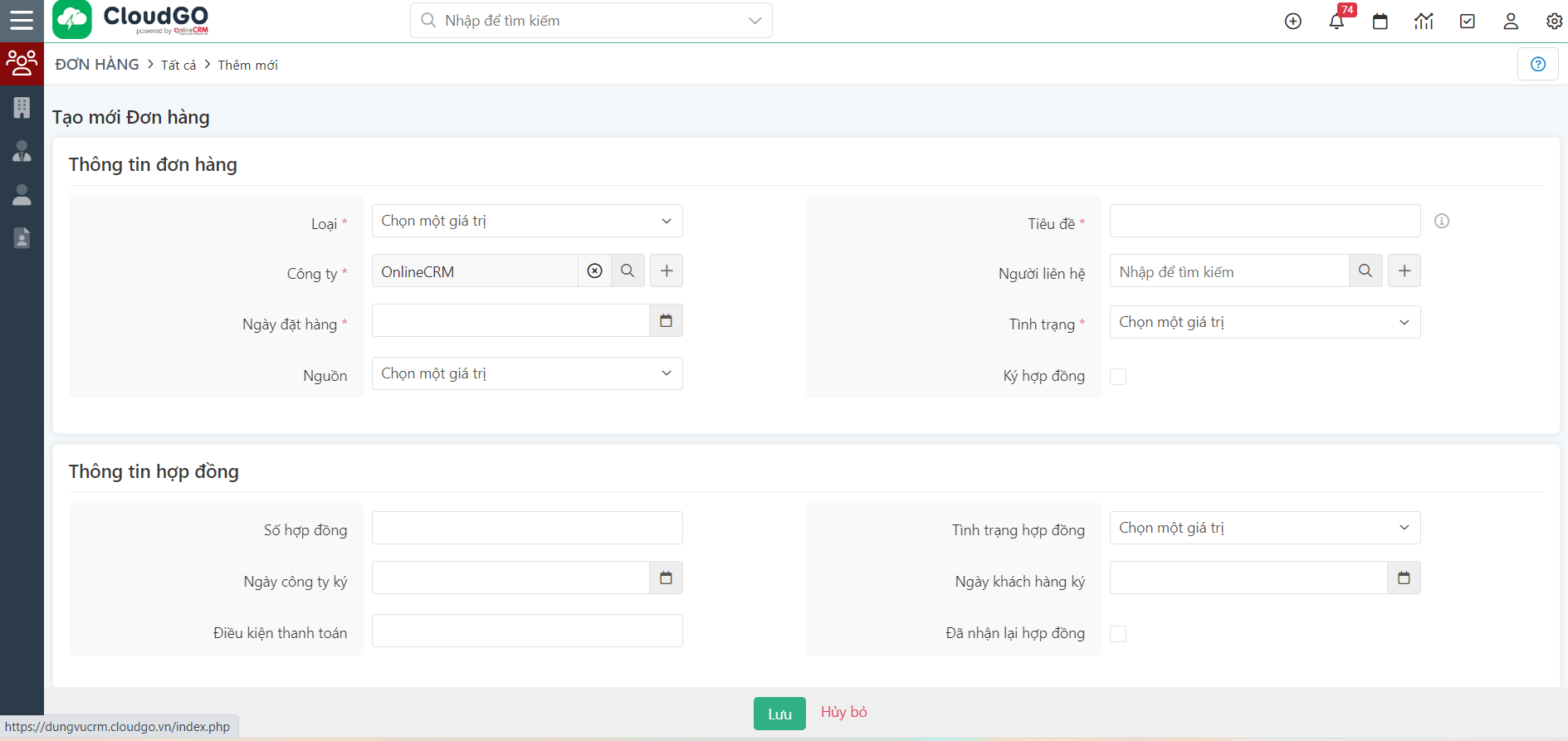
Task: Open the Loại dropdown
Action: (x=527, y=221)
